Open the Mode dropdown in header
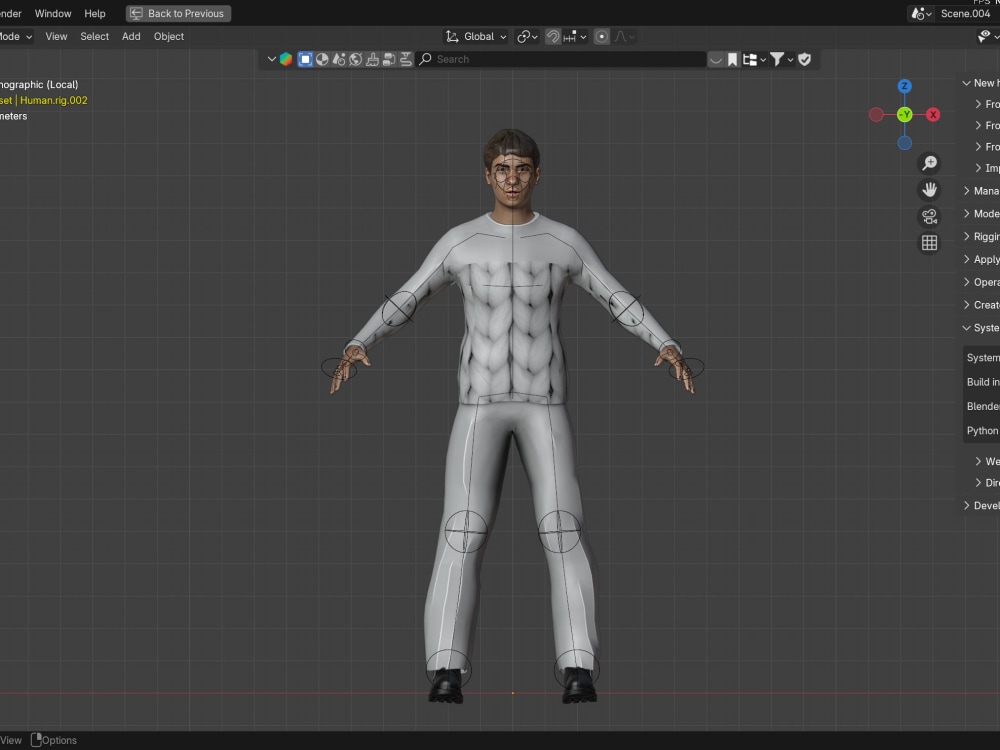1000x750 pixels. [x=14, y=36]
